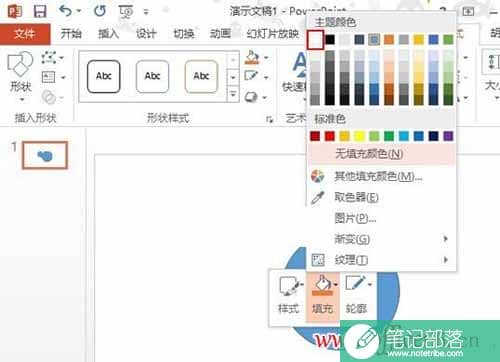Image resolution: width=500 pixels, height=362 pixels.
Task: Expand the full shape styles gallery
Action: [233, 94]
